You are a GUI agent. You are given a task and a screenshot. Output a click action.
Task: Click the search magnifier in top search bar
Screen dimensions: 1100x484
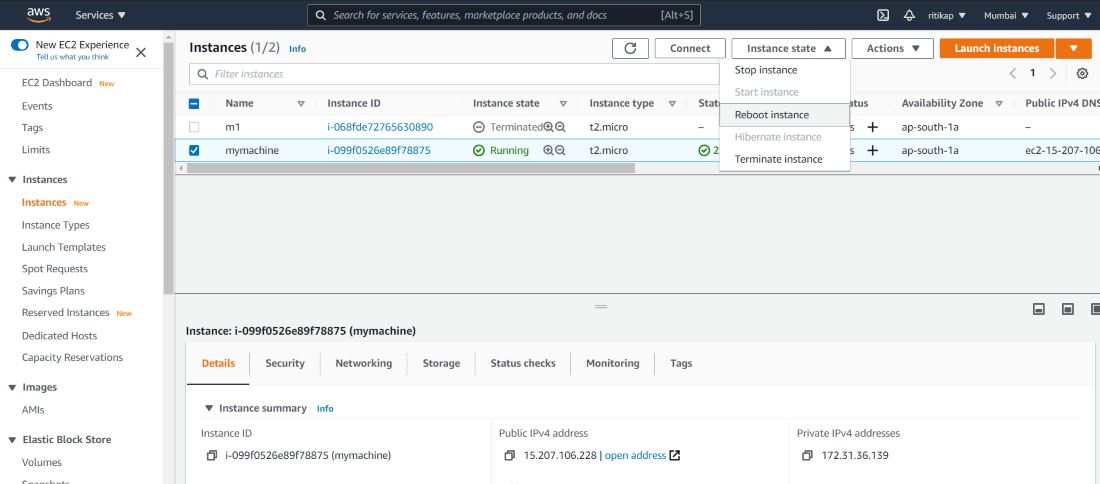point(321,15)
